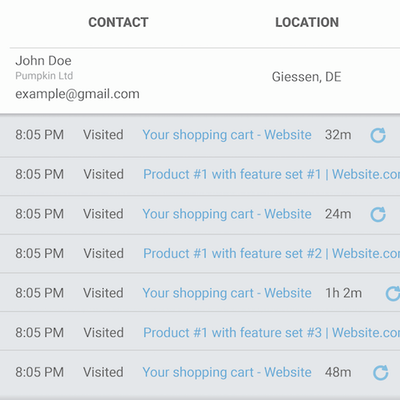Screen dimensions: 400x400
Task: Sort by the CONTACT column header
Action: (118, 22)
